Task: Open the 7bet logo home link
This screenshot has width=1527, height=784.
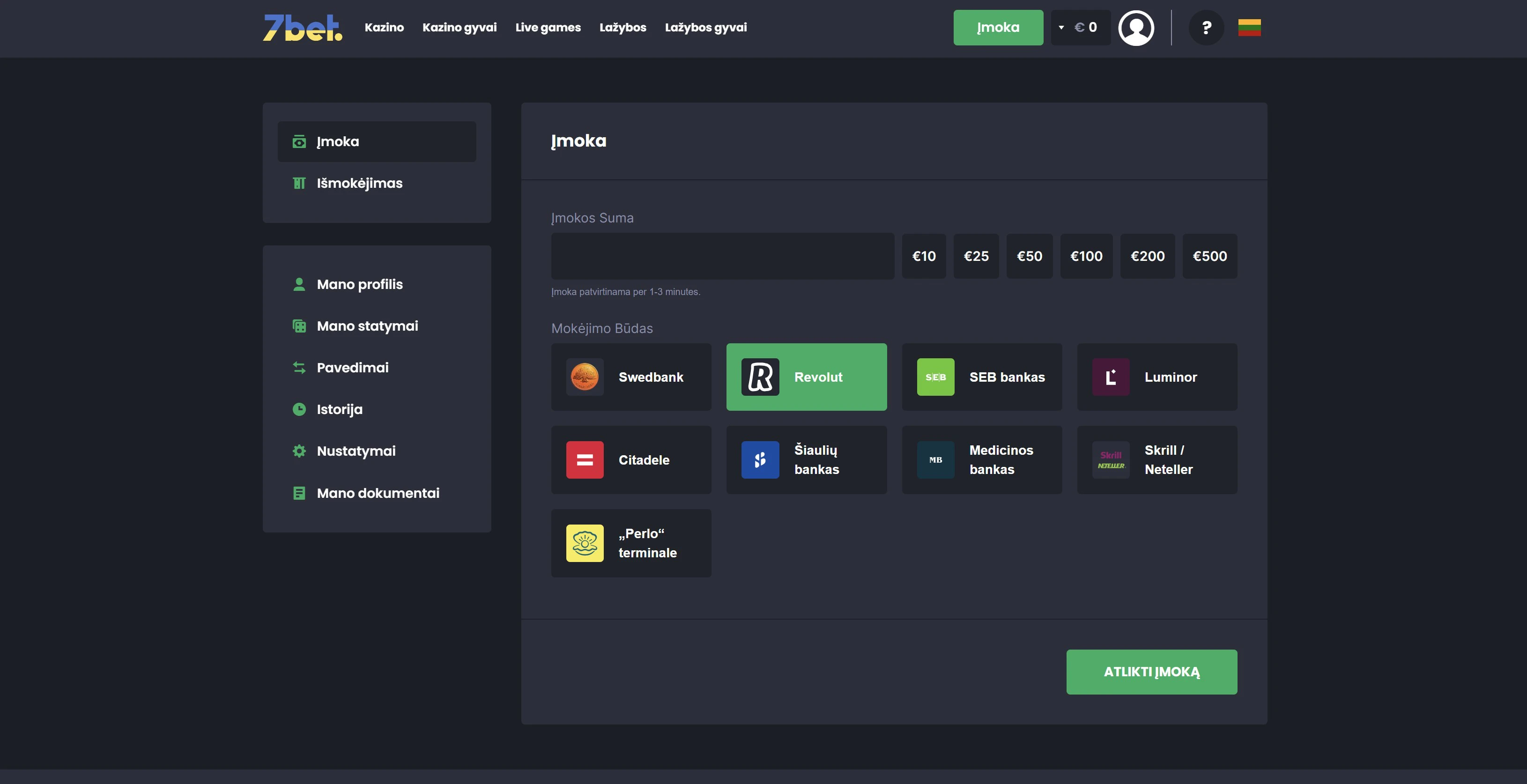Action: (x=302, y=28)
